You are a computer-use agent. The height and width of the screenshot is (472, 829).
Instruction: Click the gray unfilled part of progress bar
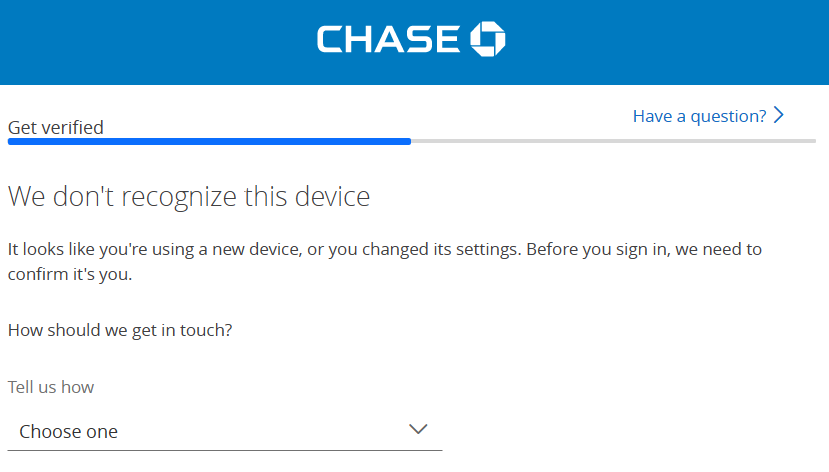pyautogui.click(x=613, y=141)
